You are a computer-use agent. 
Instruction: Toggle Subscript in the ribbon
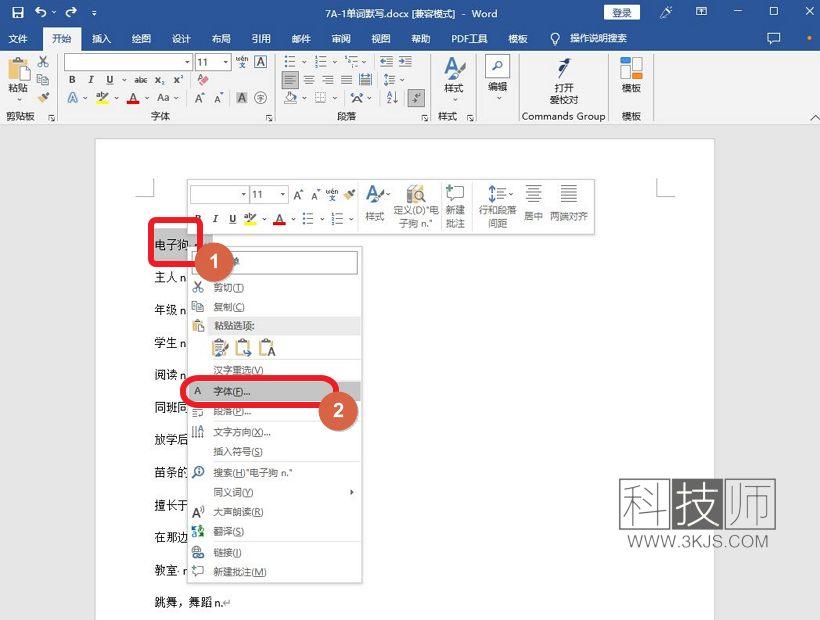(x=160, y=80)
